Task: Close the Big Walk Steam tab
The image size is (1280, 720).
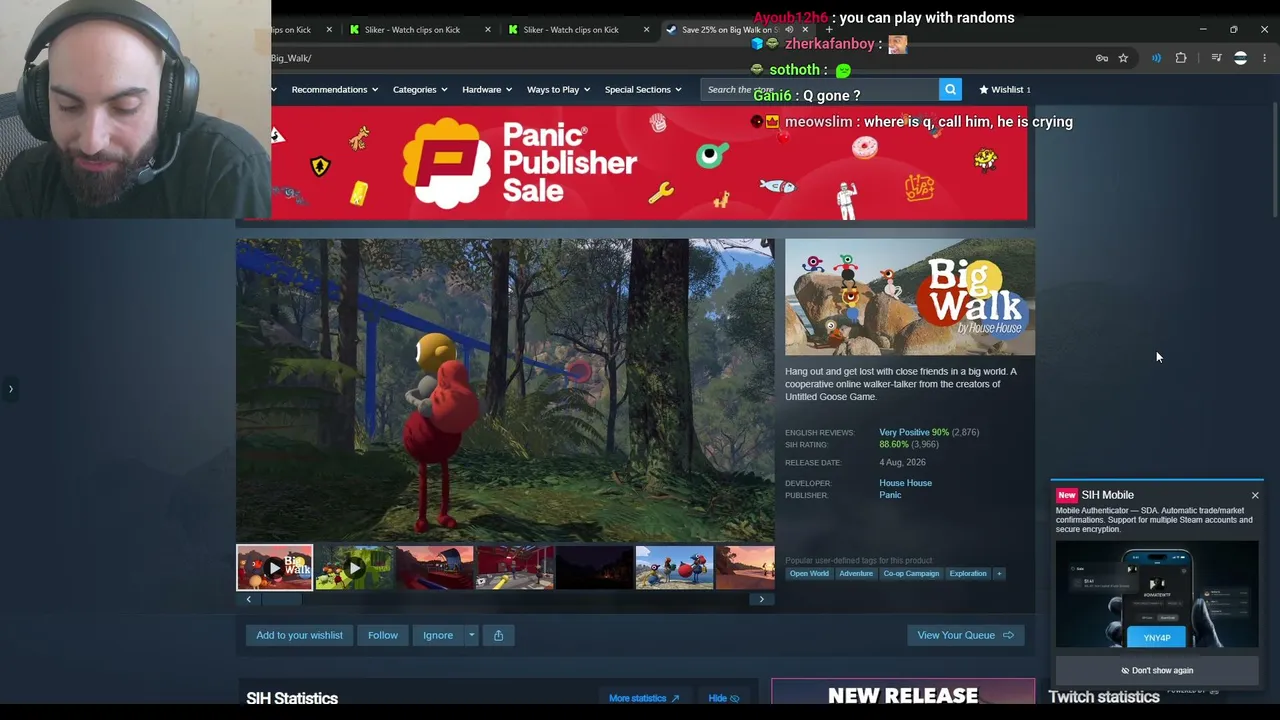Action: click(805, 30)
